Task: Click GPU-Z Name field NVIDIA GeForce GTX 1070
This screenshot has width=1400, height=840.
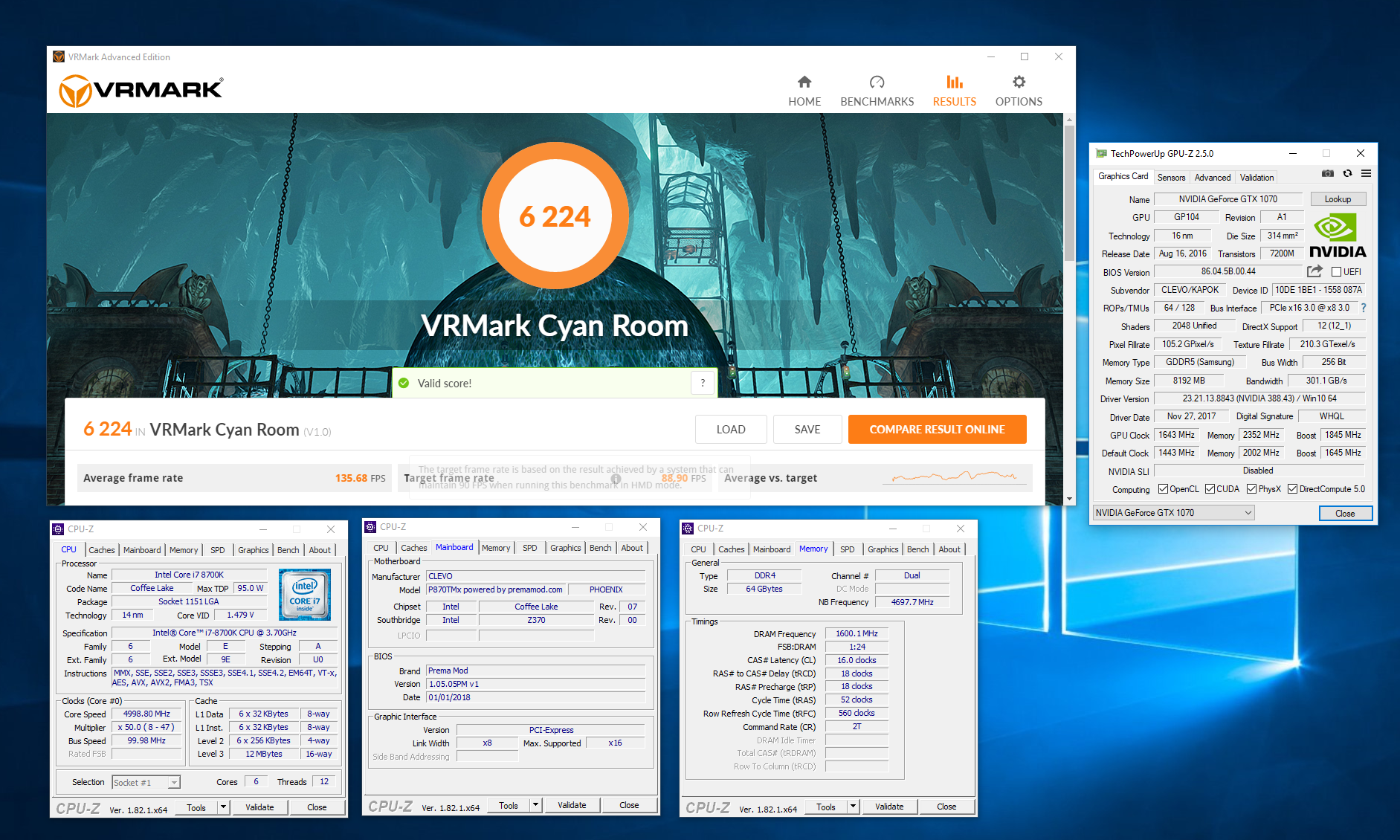Action: (1228, 199)
